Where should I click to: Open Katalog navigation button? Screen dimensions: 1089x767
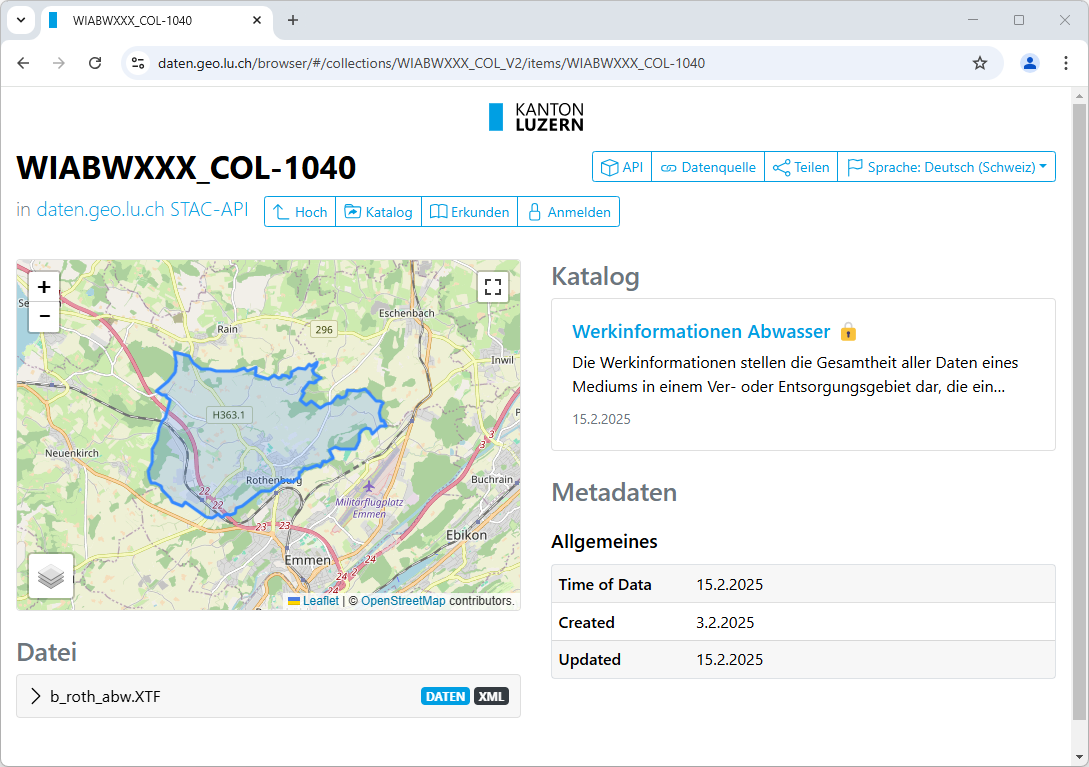pyautogui.click(x=378, y=212)
